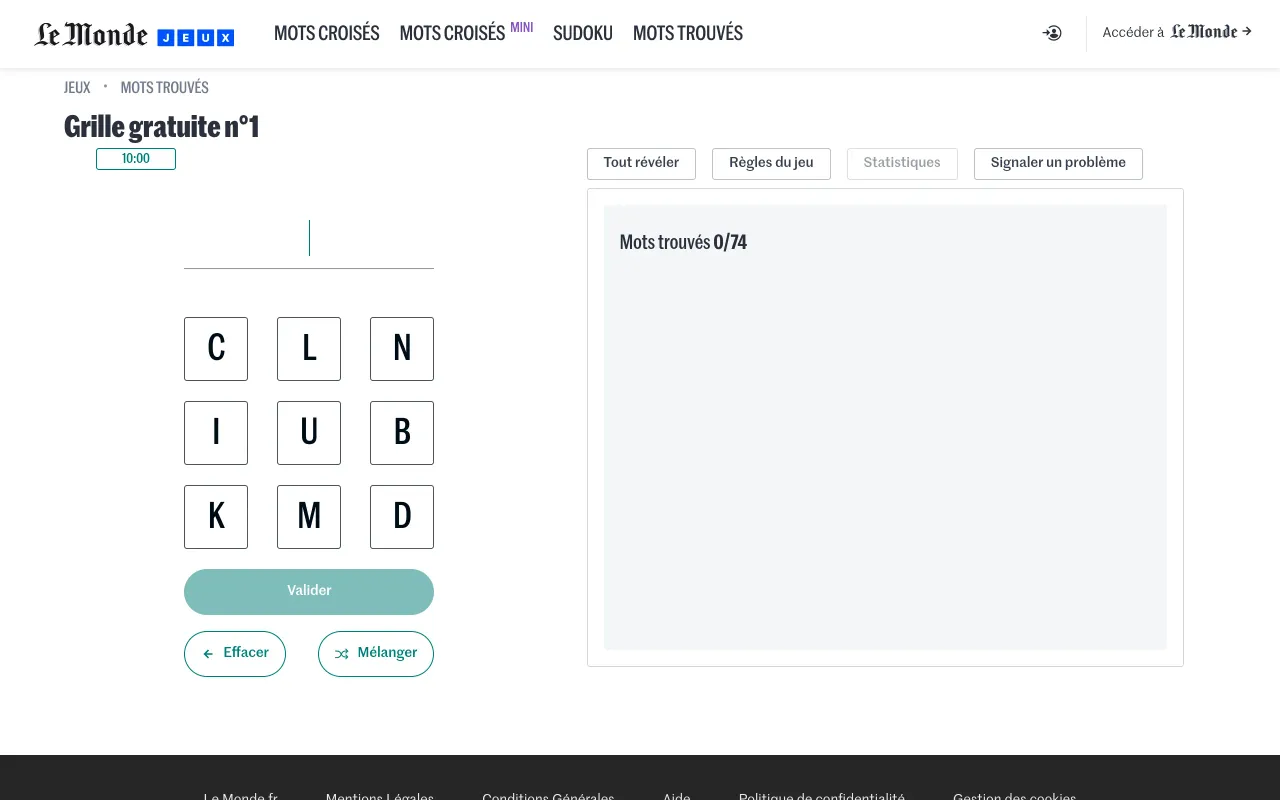Open Règles du jeu
The height and width of the screenshot is (800, 1280).
point(771,164)
